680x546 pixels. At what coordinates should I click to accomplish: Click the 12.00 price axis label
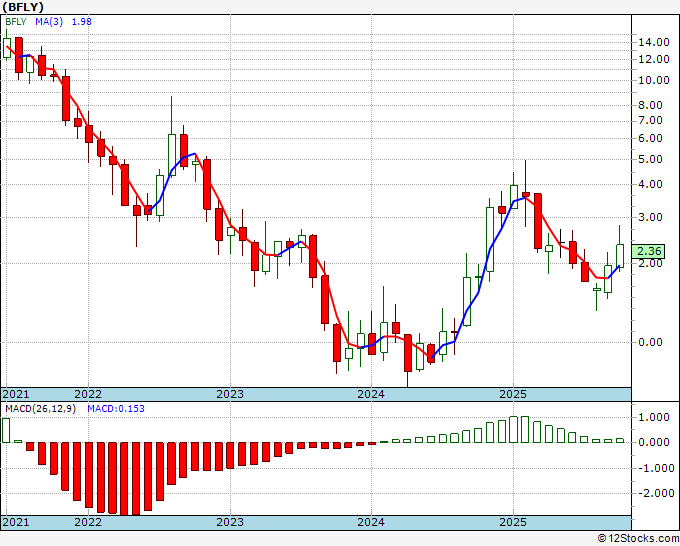pos(654,59)
